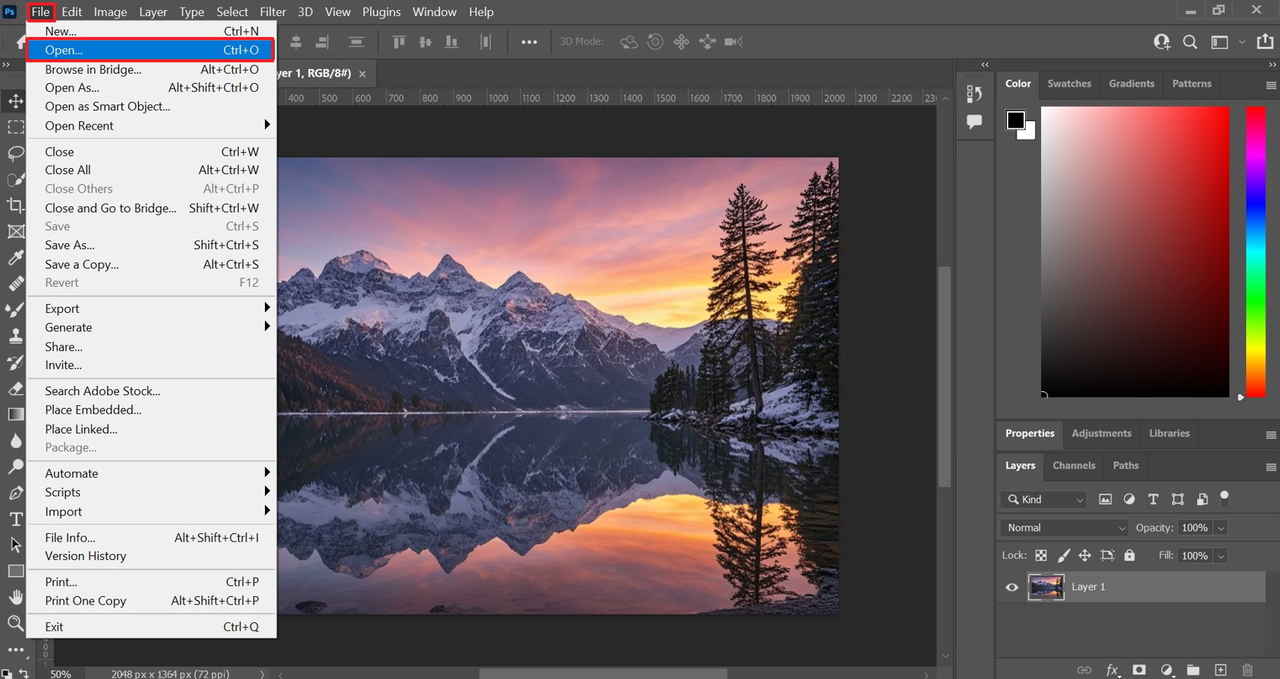Image resolution: width=1280 pixels, height=679 pixels.
Task: Toggle Lock all padlock
Action: pyautogui.click(x=1129, y=555)
